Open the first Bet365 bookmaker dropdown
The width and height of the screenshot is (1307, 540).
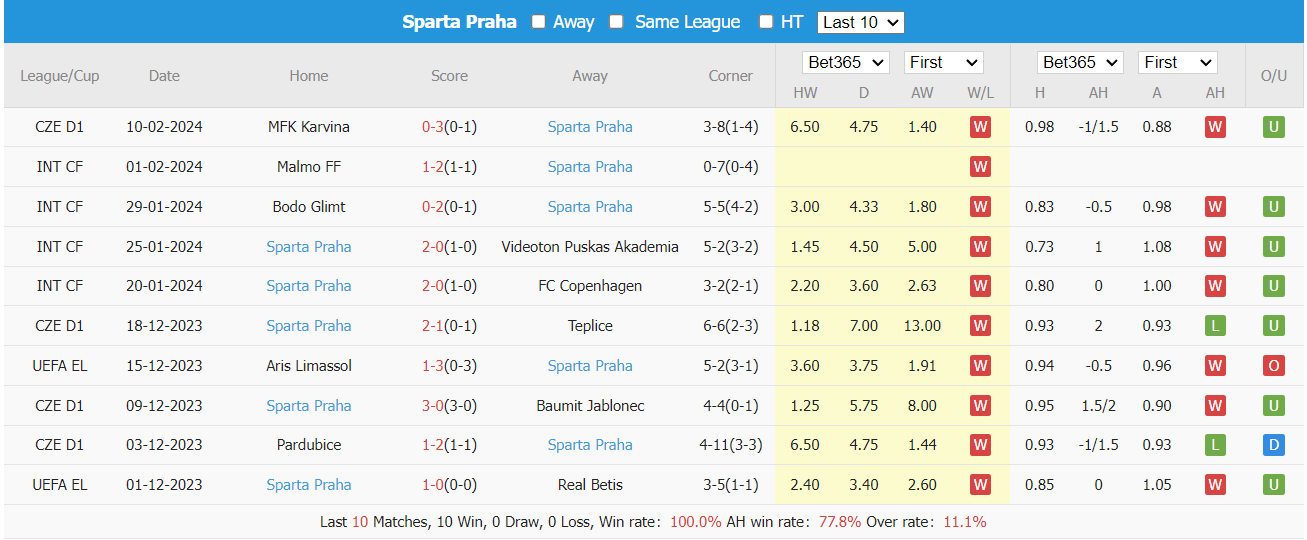click(845, 62)
